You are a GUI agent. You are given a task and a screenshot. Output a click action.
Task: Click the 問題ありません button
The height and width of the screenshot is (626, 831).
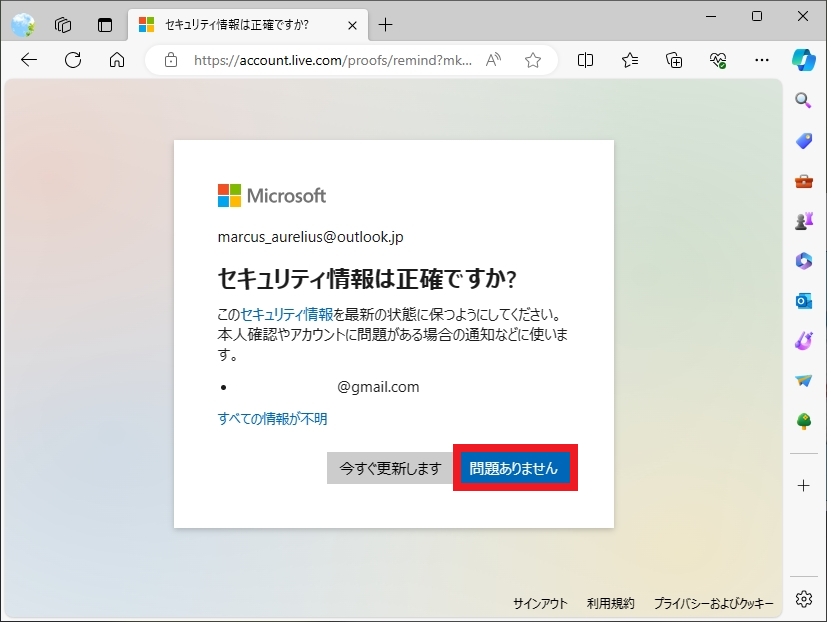click(x=514, y=468)
